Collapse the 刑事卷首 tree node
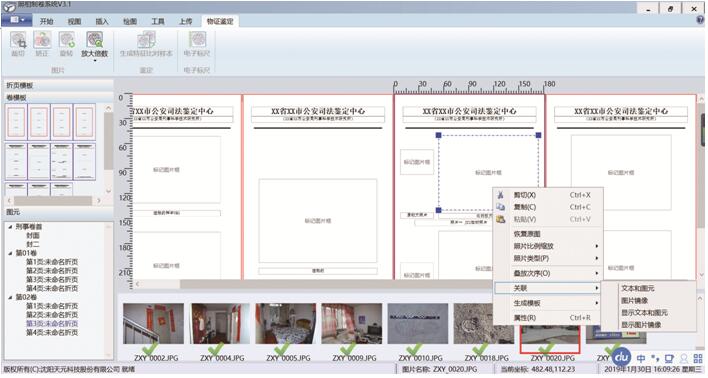Screen dimensions: 708x378 10,227
